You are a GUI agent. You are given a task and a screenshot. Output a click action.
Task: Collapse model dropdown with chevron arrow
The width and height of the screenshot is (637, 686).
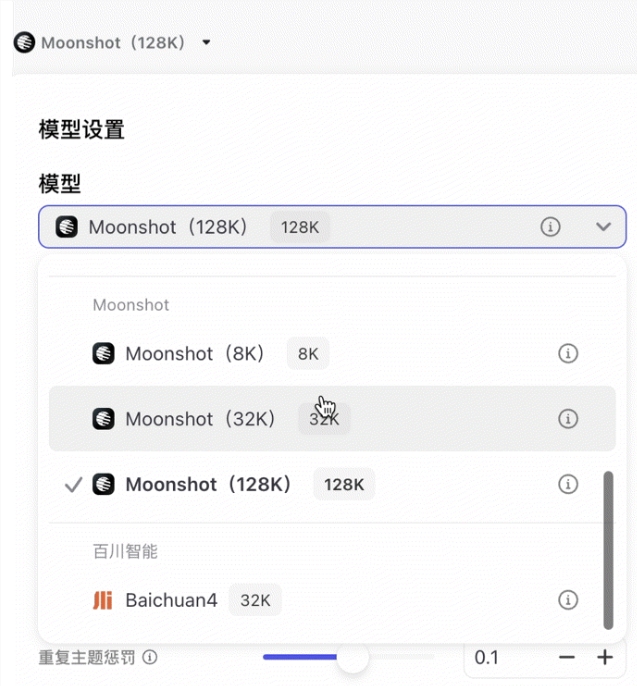603,227
